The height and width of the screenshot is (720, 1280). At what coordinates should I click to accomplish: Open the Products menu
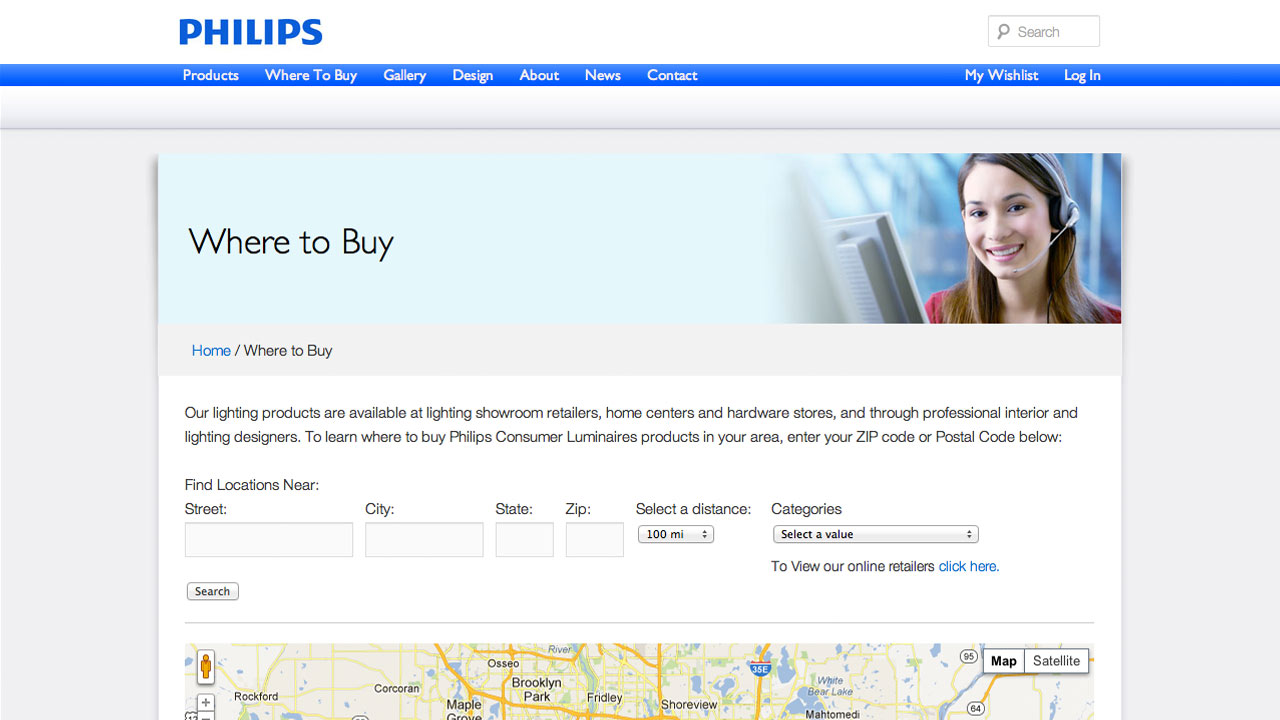(211, 75)
